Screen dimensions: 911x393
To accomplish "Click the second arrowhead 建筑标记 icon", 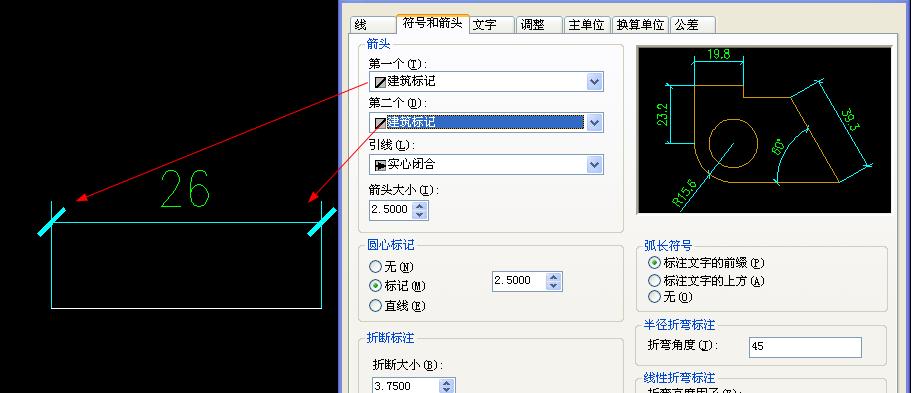I will pyautogui.click(x=380, y=123).
